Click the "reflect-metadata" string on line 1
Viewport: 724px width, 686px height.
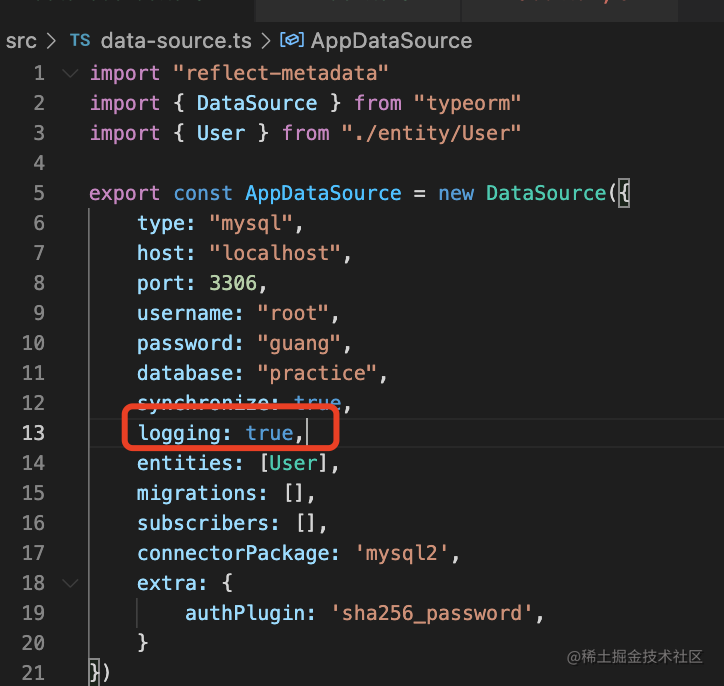pos(281,73)
